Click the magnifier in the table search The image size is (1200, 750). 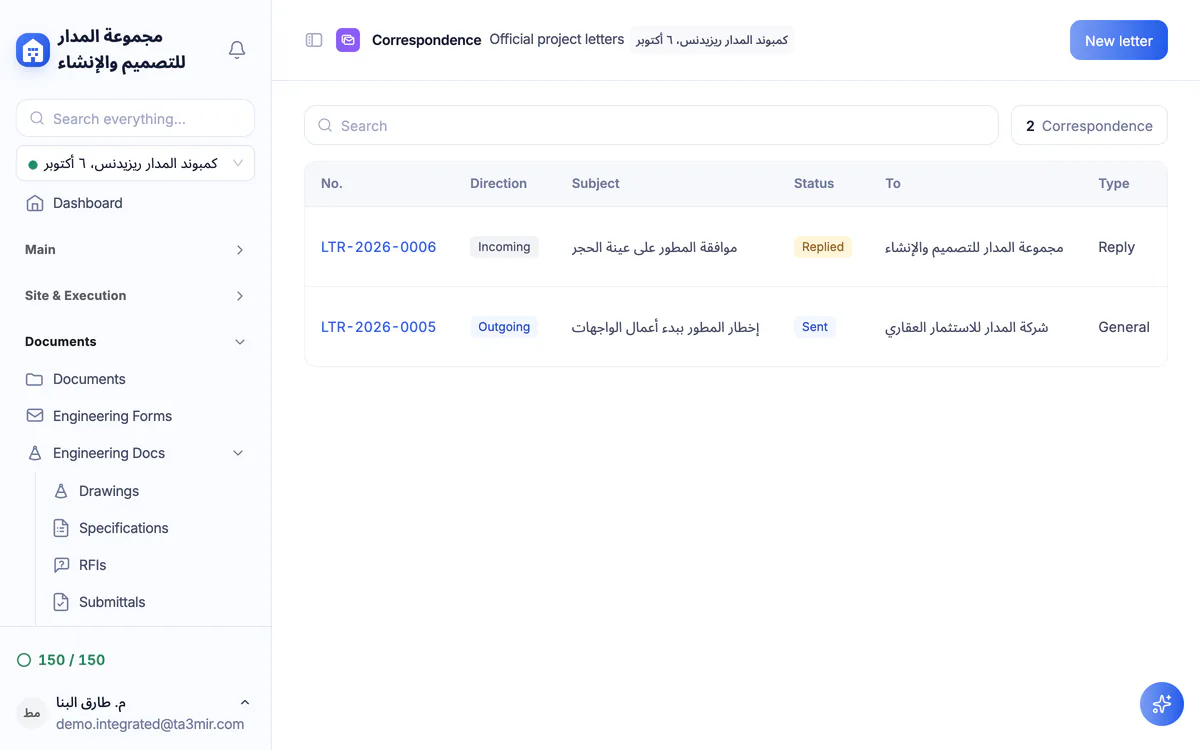(x=325, y=126)
